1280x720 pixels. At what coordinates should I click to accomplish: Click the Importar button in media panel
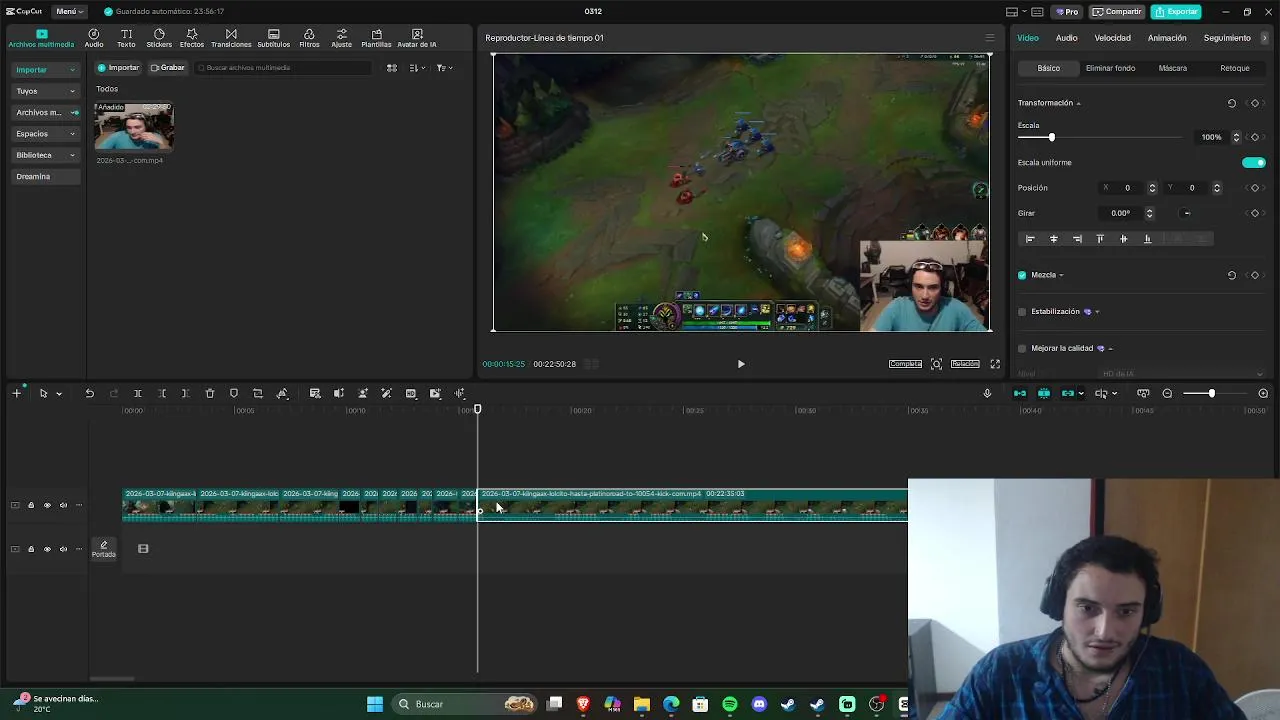118,68
